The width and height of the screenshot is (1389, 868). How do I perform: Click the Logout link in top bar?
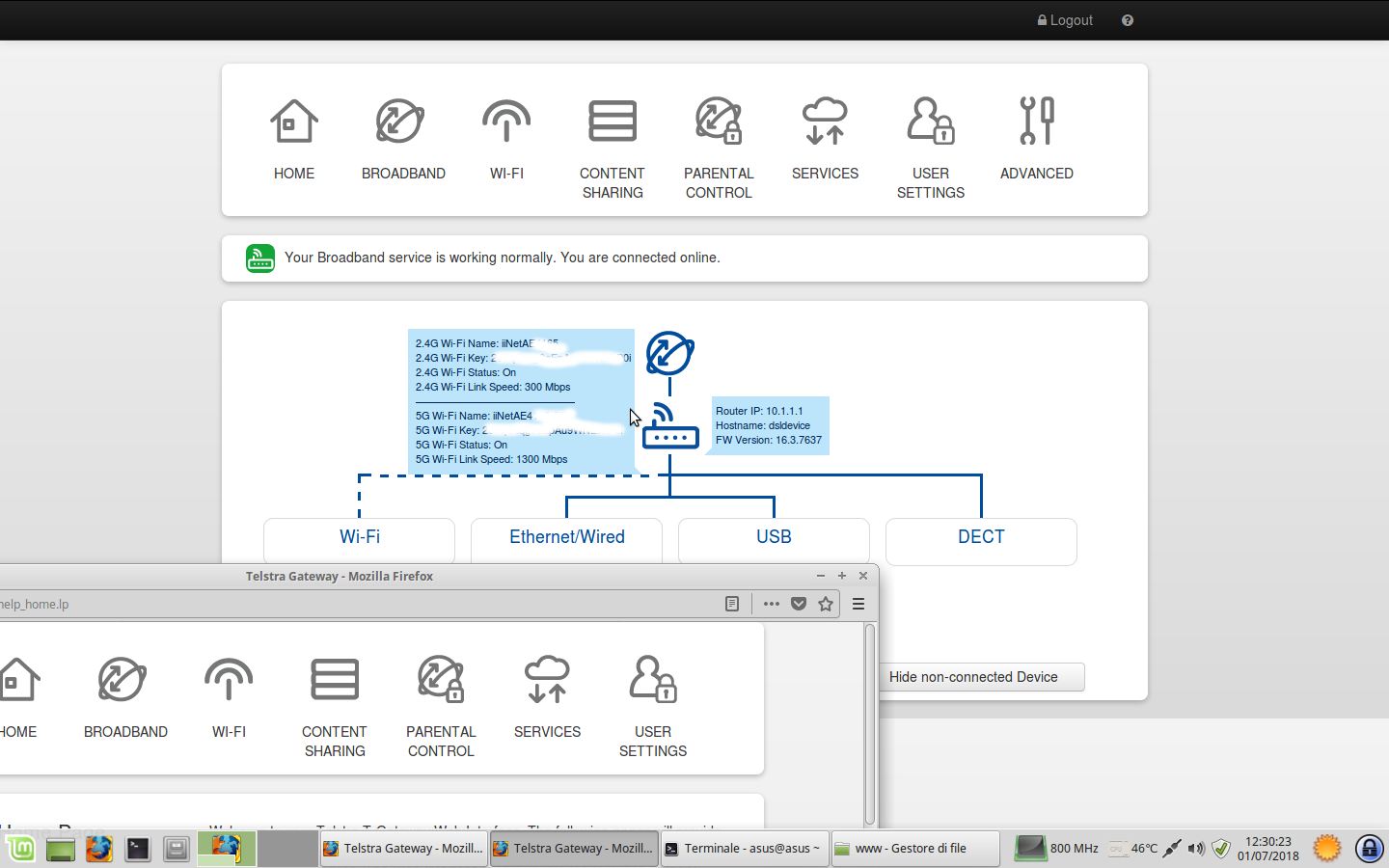pos(1065,20)
